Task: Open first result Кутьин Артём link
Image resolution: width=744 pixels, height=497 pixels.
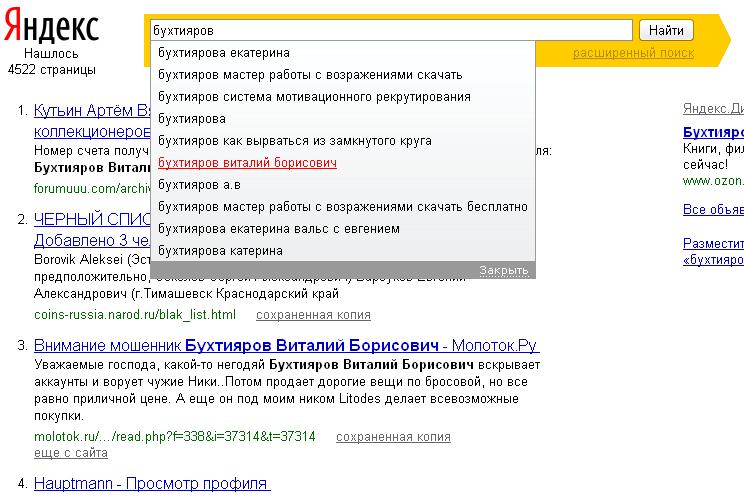Action: click(x=92, y=111)
